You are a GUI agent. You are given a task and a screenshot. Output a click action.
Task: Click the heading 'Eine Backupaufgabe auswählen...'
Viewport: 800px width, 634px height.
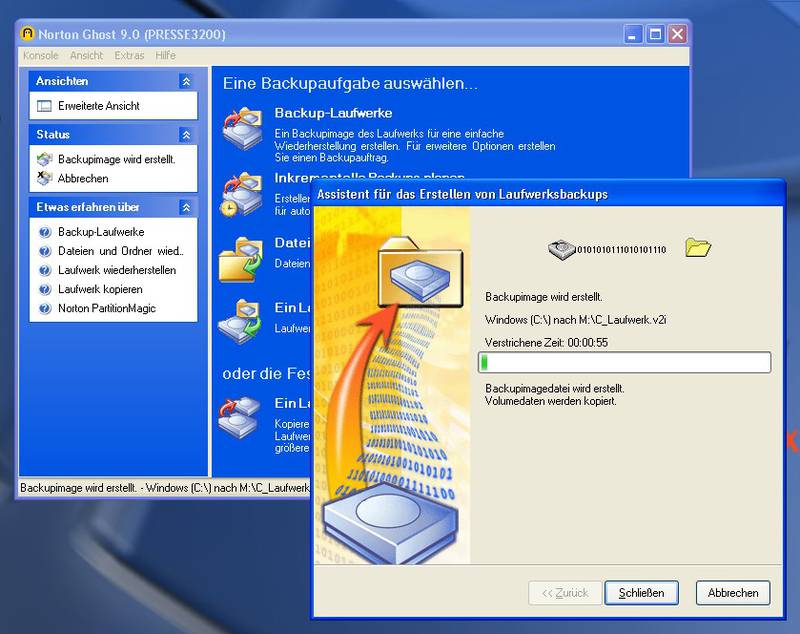[x=350, y=84]
